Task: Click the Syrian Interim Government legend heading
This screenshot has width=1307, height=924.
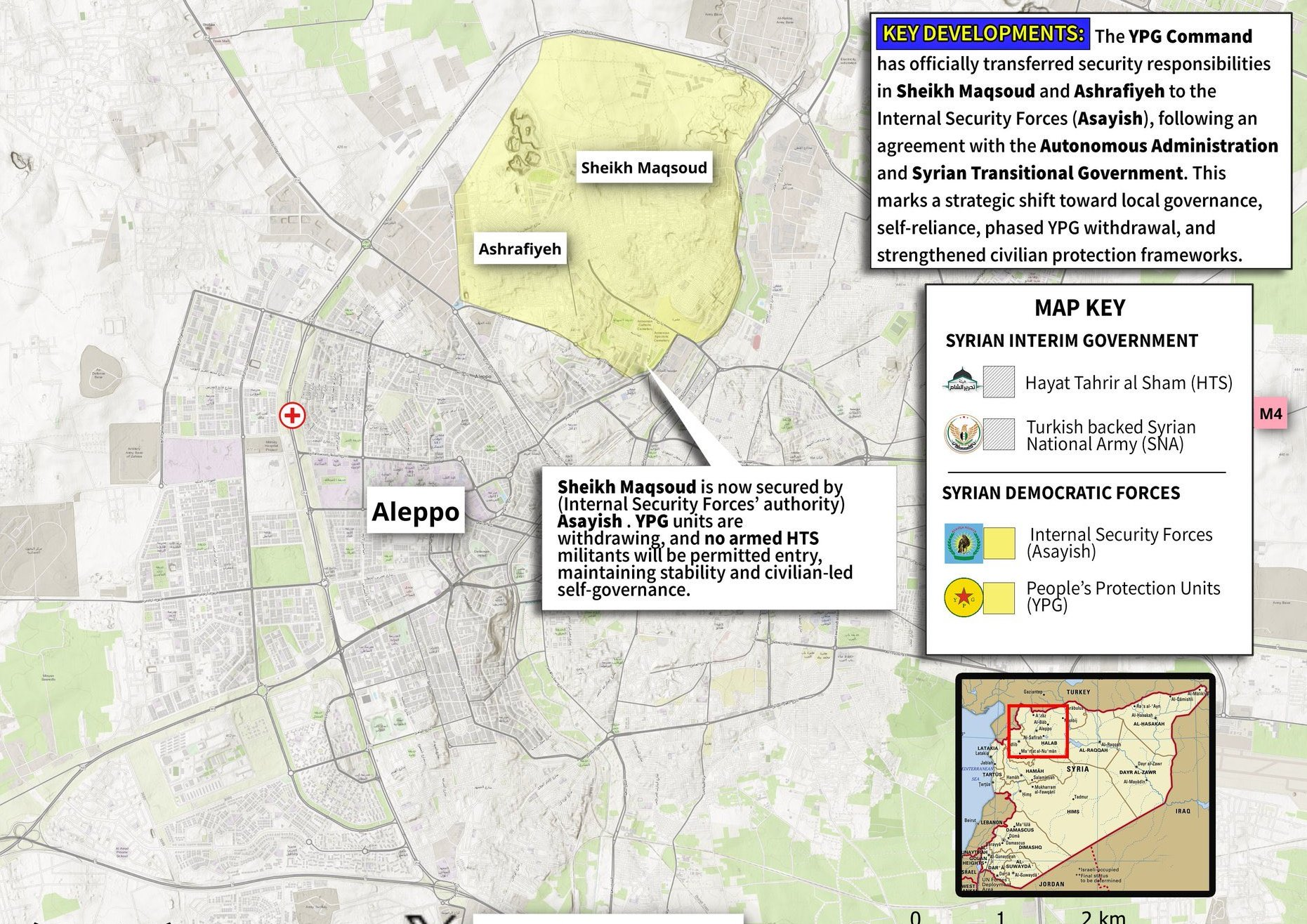Action: 1071,341
